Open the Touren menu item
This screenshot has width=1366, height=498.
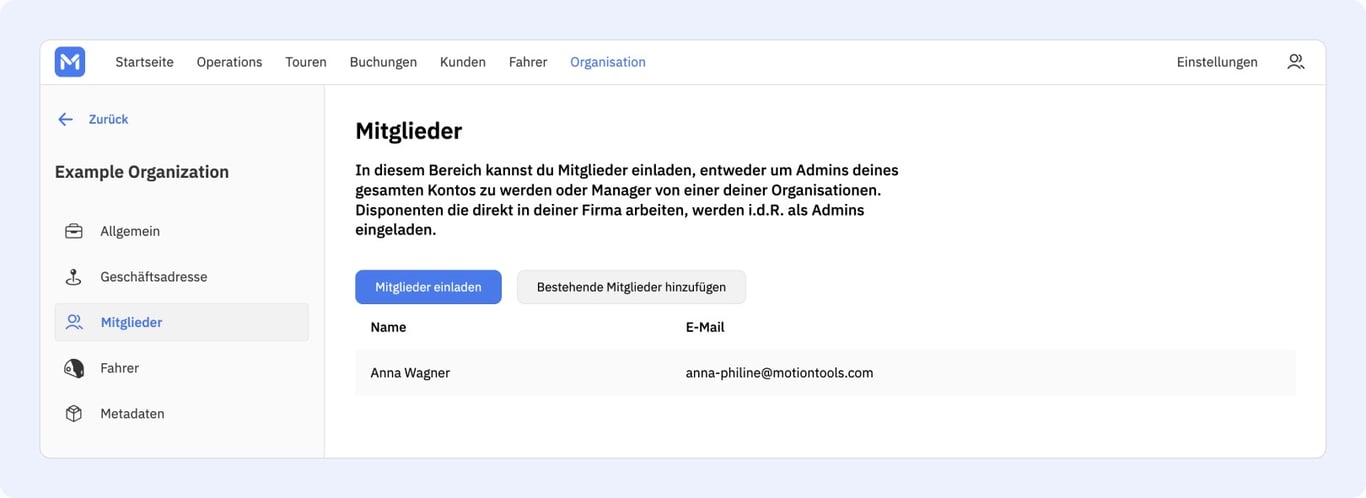click(306, 62)
